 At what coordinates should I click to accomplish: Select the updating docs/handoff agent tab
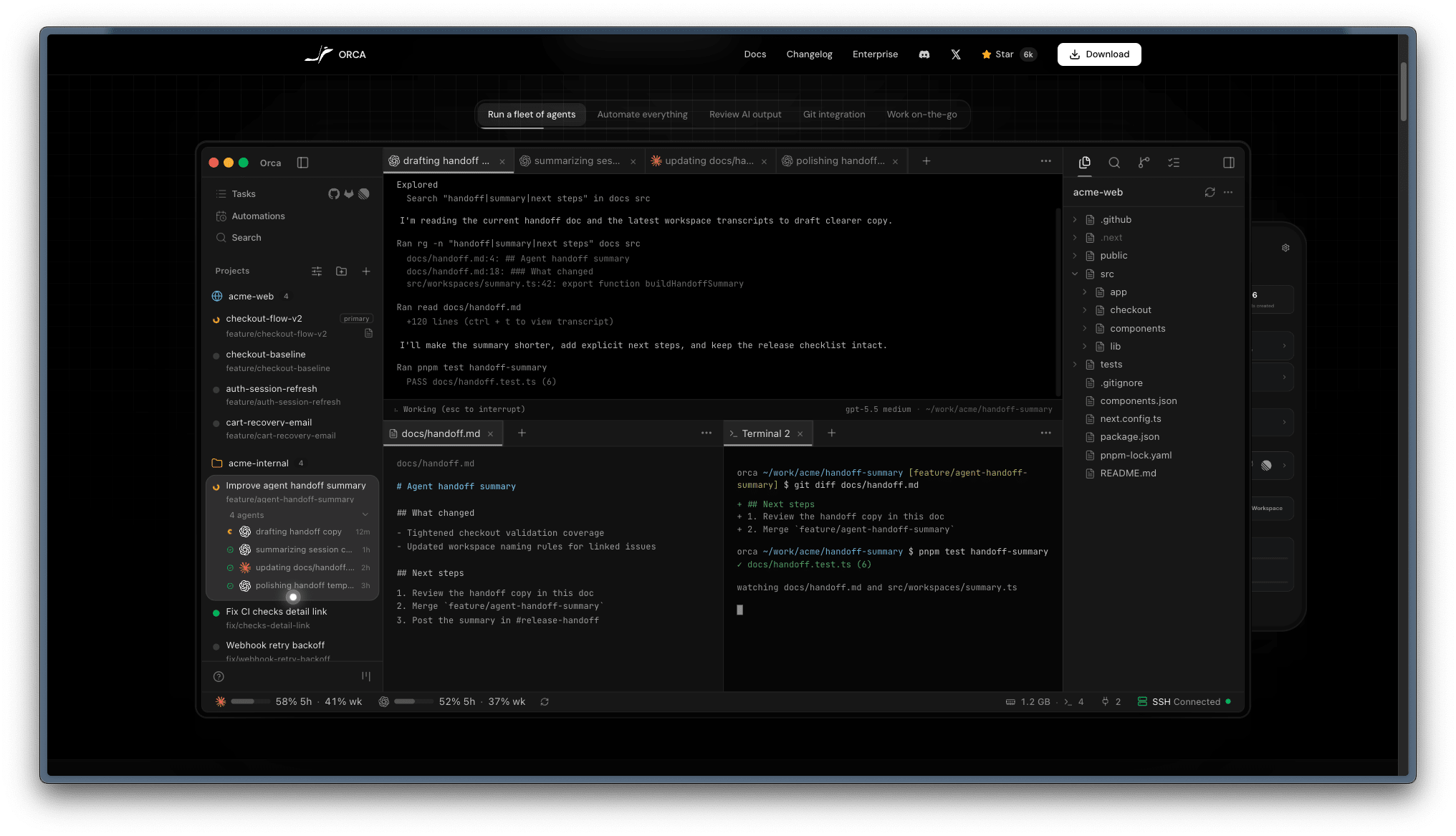[x=709, y=161]
